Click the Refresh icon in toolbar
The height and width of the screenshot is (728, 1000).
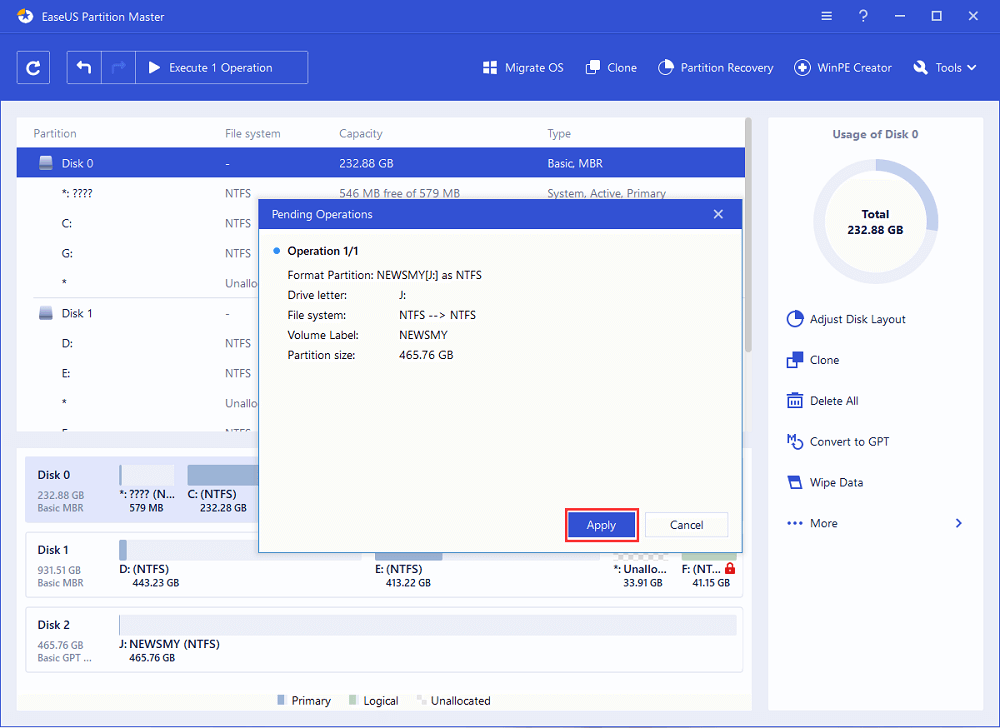pyautogui.click(x=33, y=67)
